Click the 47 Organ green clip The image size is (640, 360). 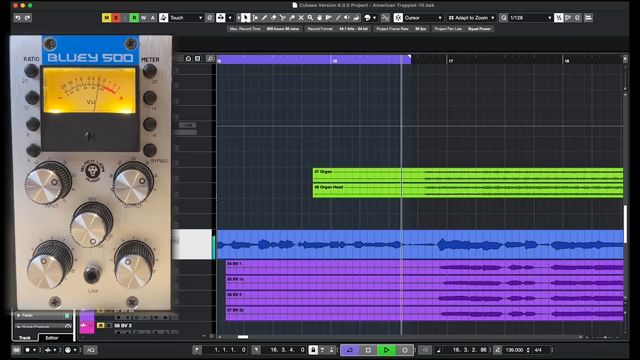(468, 175)
